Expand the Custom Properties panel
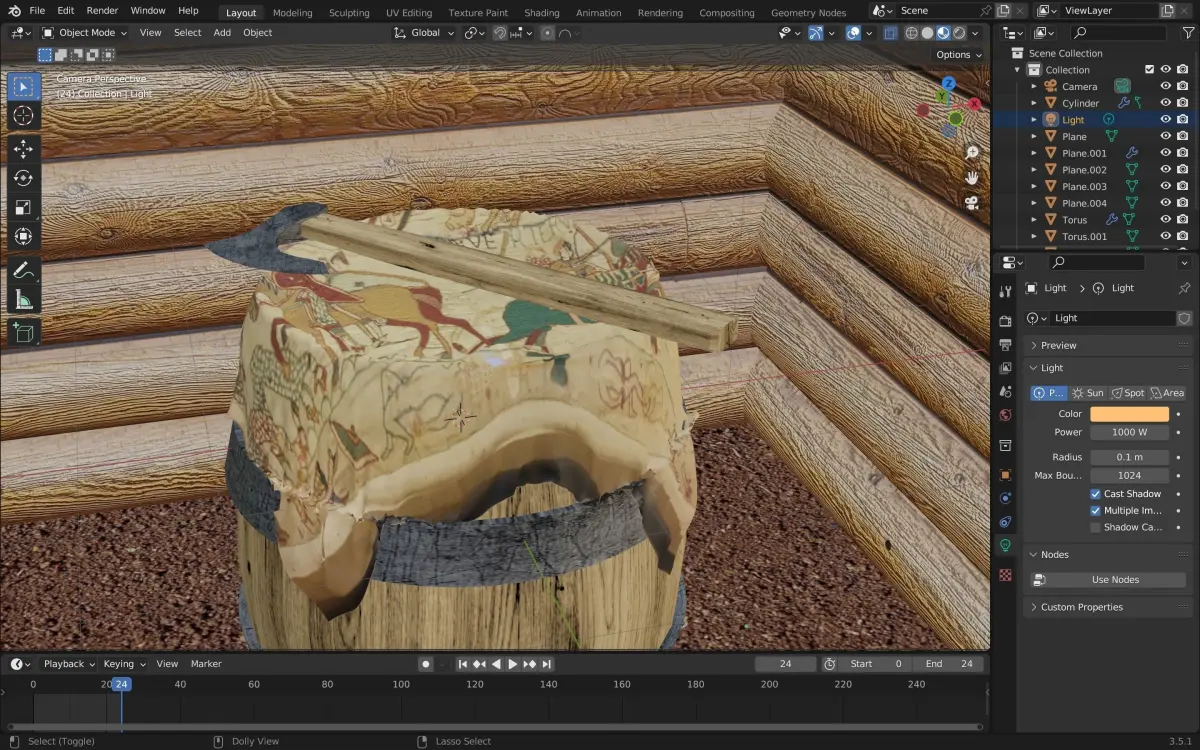Screen dimensions: 1200x750 (x=1081, y=607)
